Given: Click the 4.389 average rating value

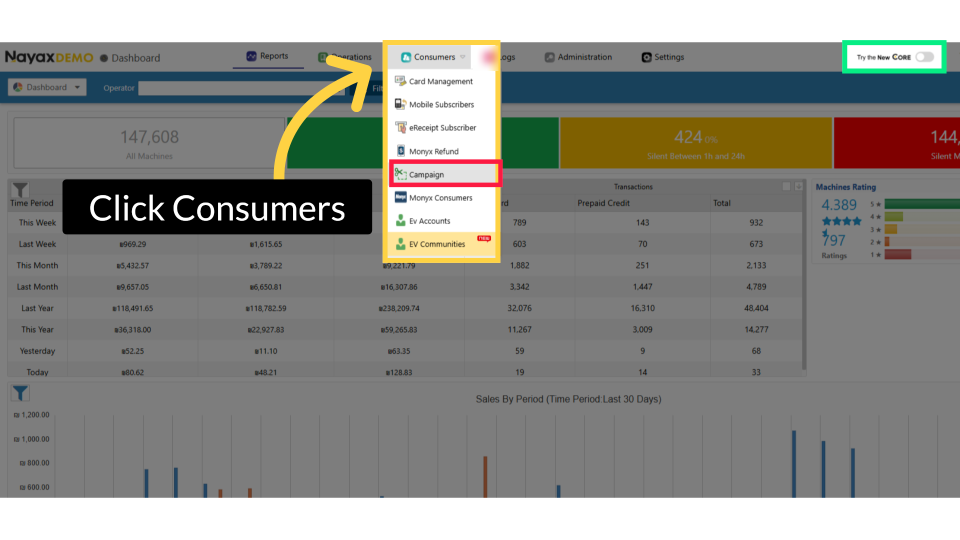Looking at the screenshot, I should 839,205.
